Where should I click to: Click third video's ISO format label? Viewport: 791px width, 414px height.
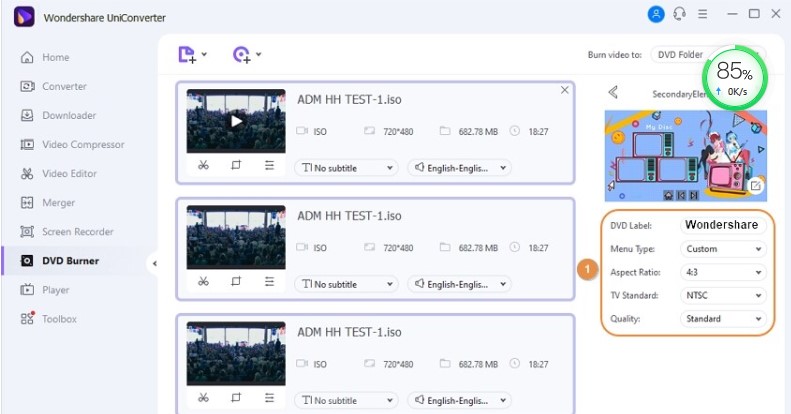tap(320, 364)
